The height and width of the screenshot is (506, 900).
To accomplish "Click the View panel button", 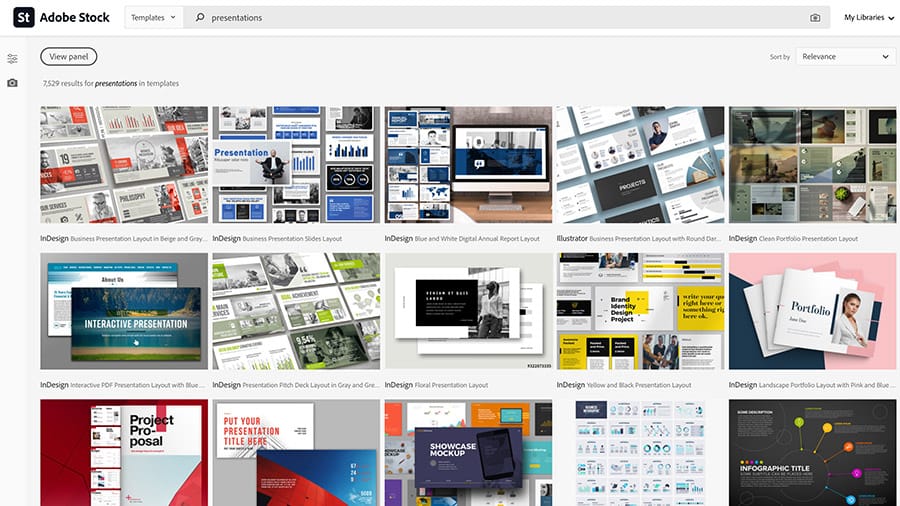I will coord(68,56).
